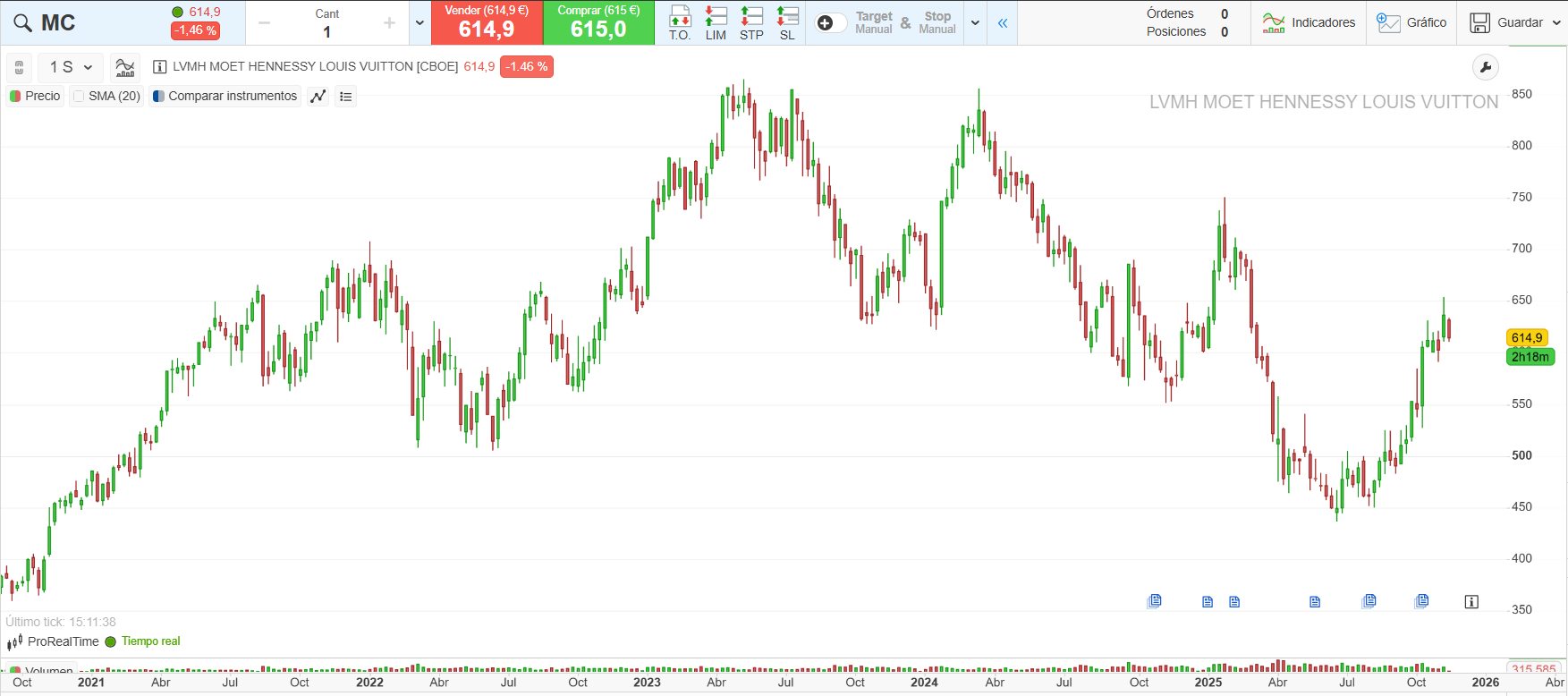Select the STP stop order icon

[x=751, y=23]
